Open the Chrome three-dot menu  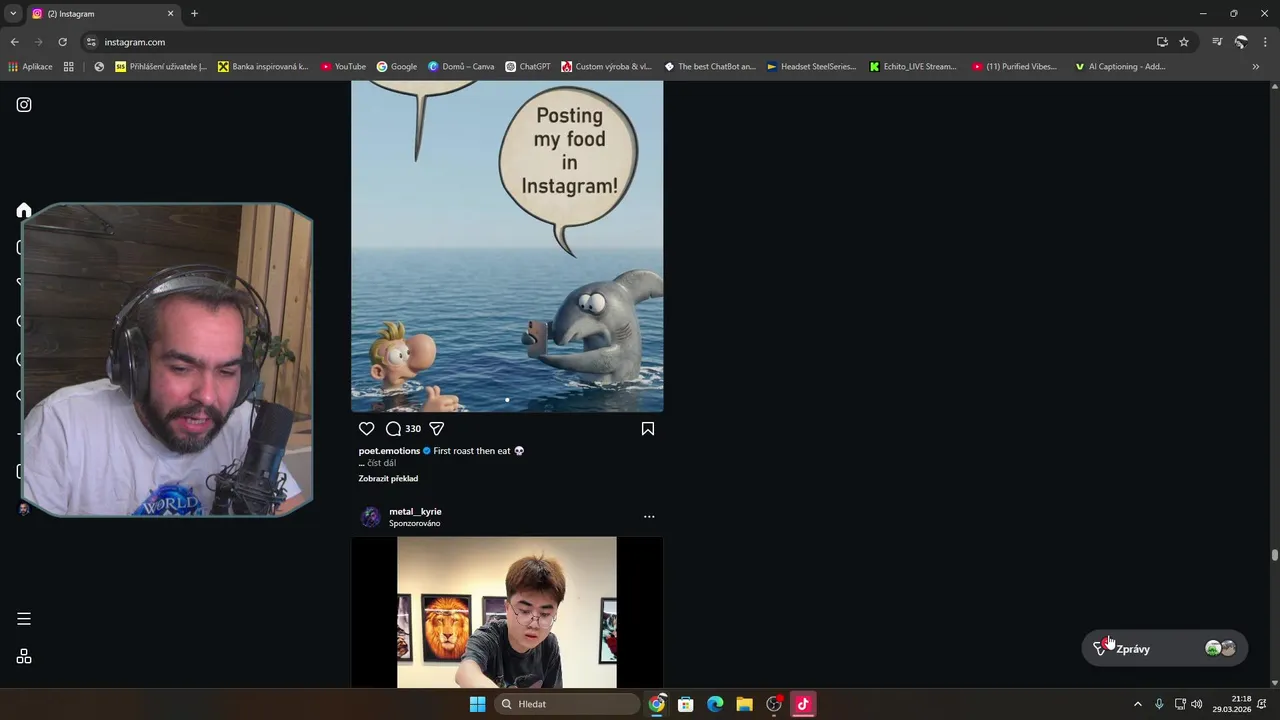coord(1265,42)
